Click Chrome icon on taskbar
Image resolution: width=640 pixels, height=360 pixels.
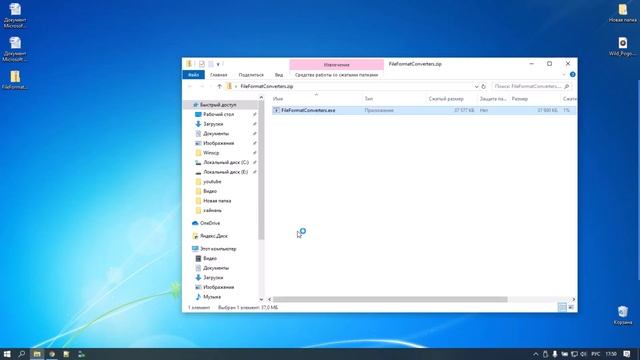coord(52,354)
